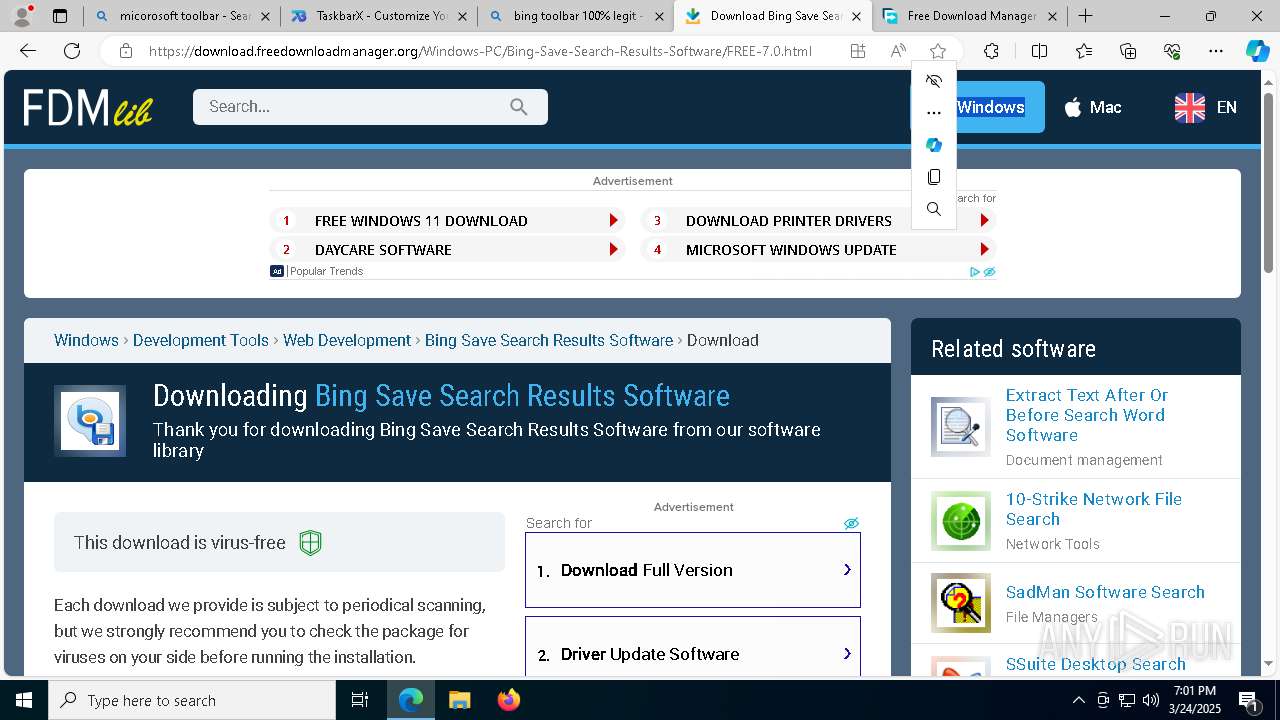The width and height of the screenshot is (1280, 720).
Task: Click the arrow next to Download Printer Drivers
Action: pyautogui.click(x=985, y=221)
